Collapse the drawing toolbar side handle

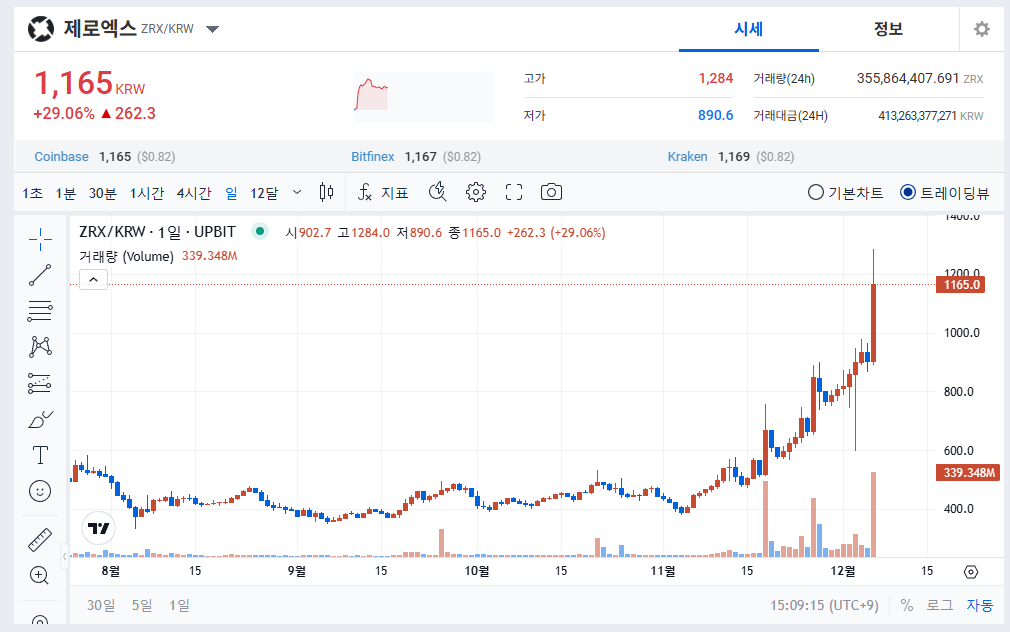[64, 556]
